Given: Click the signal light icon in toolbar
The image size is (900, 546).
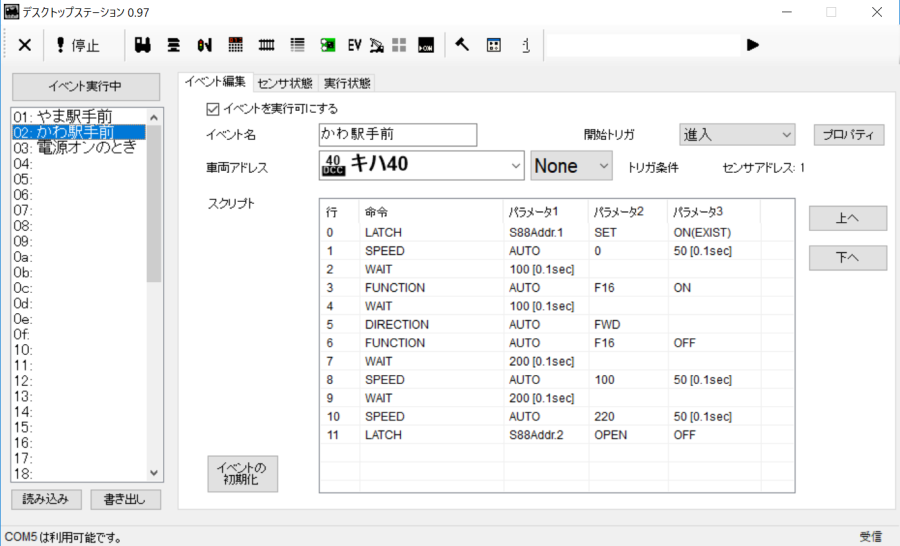Looking at the screenshot, I should point(205,45).
